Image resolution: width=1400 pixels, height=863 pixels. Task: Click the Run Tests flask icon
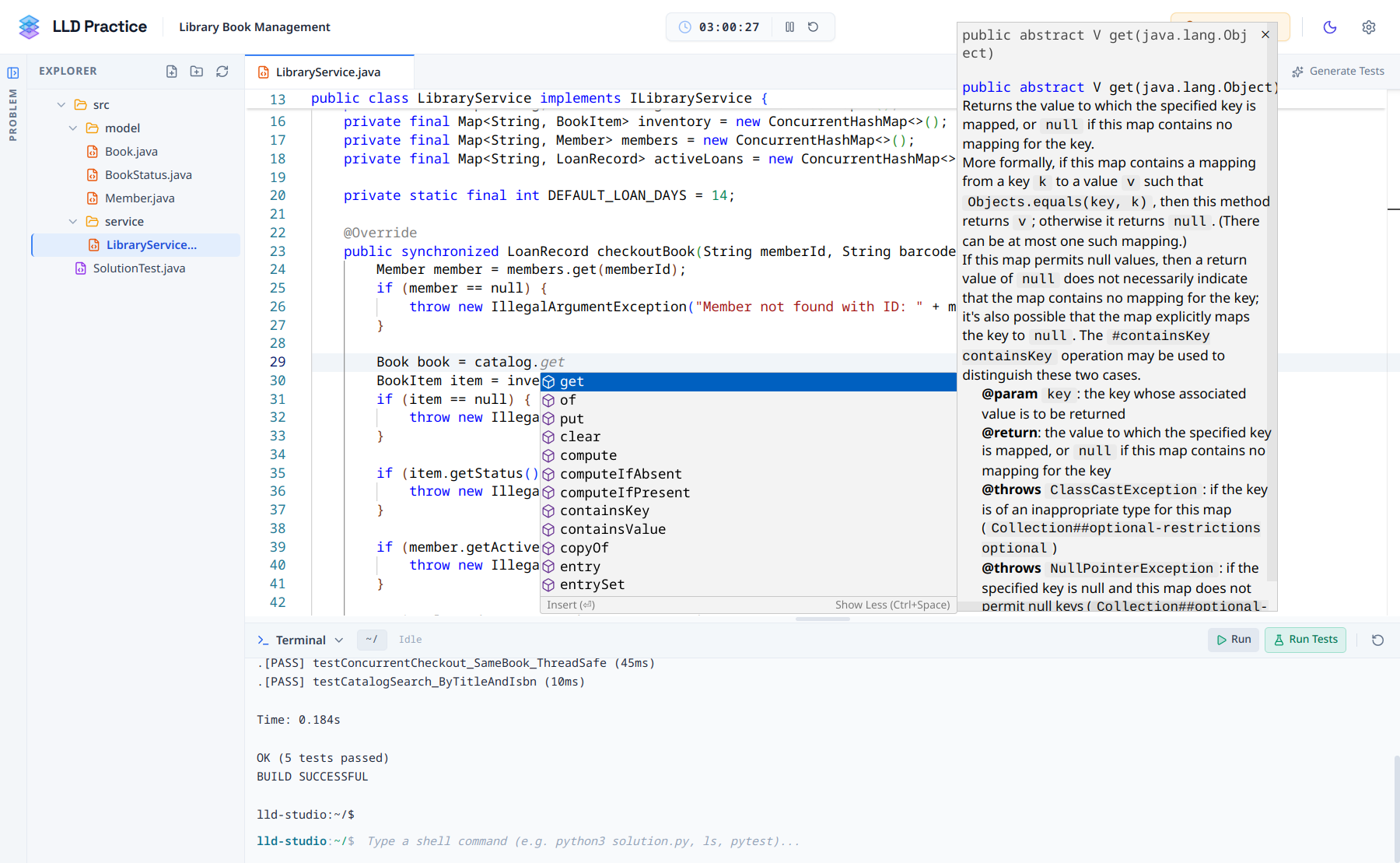[x=1279, y=640]
